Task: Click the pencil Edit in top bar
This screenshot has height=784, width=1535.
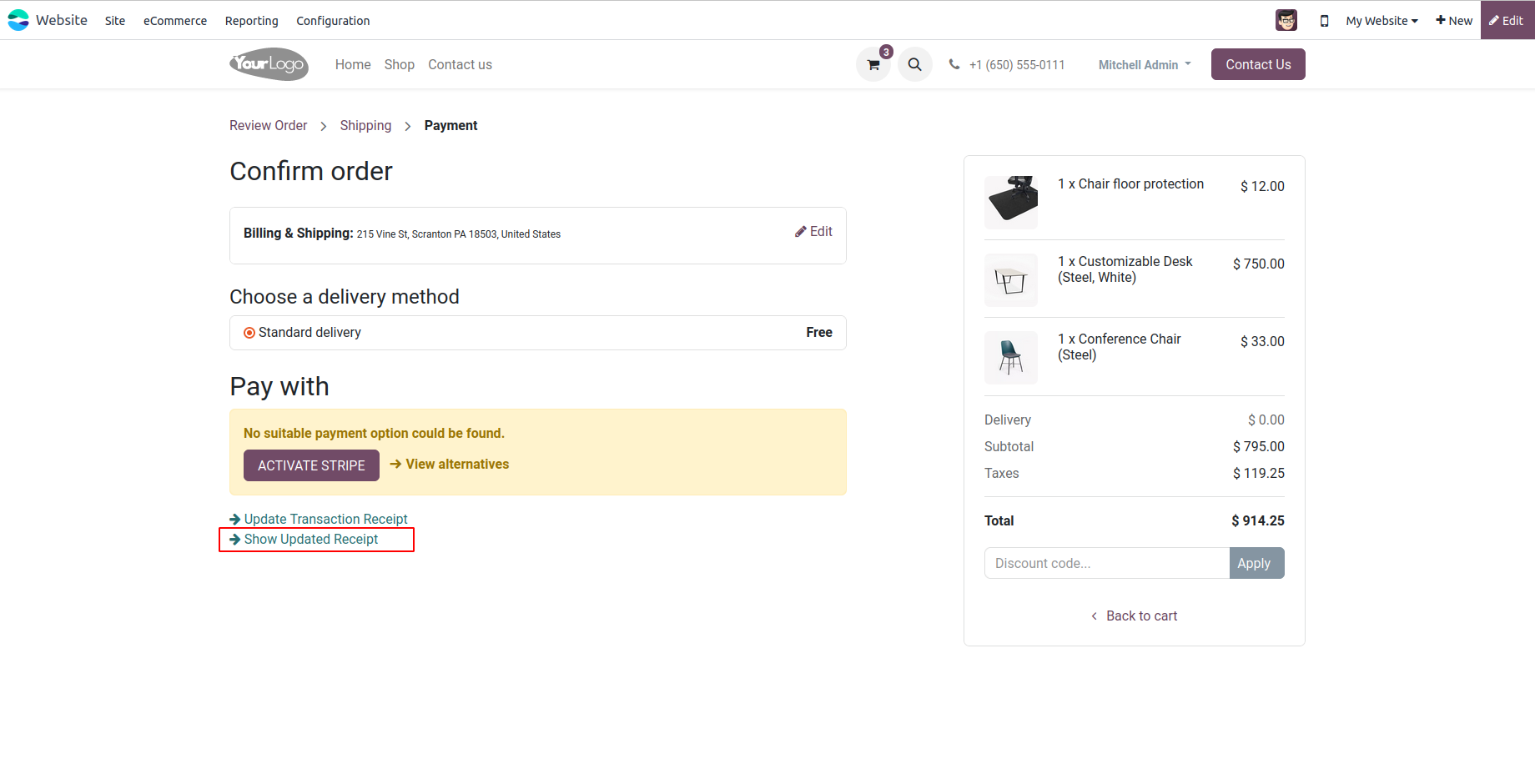Action: click(1507, 21)
